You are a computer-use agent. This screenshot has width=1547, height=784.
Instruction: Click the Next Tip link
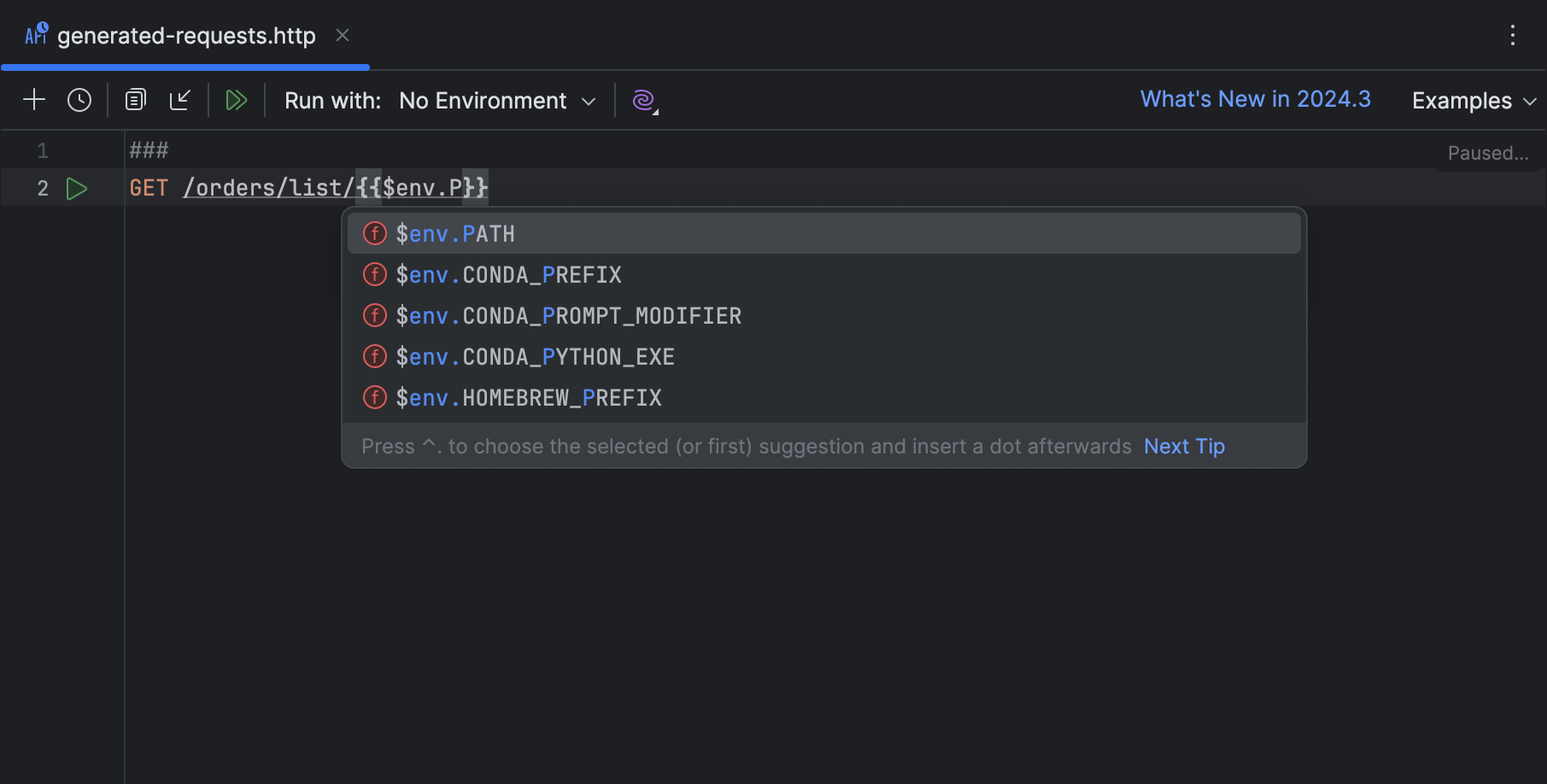click(x=1184, y=447)
